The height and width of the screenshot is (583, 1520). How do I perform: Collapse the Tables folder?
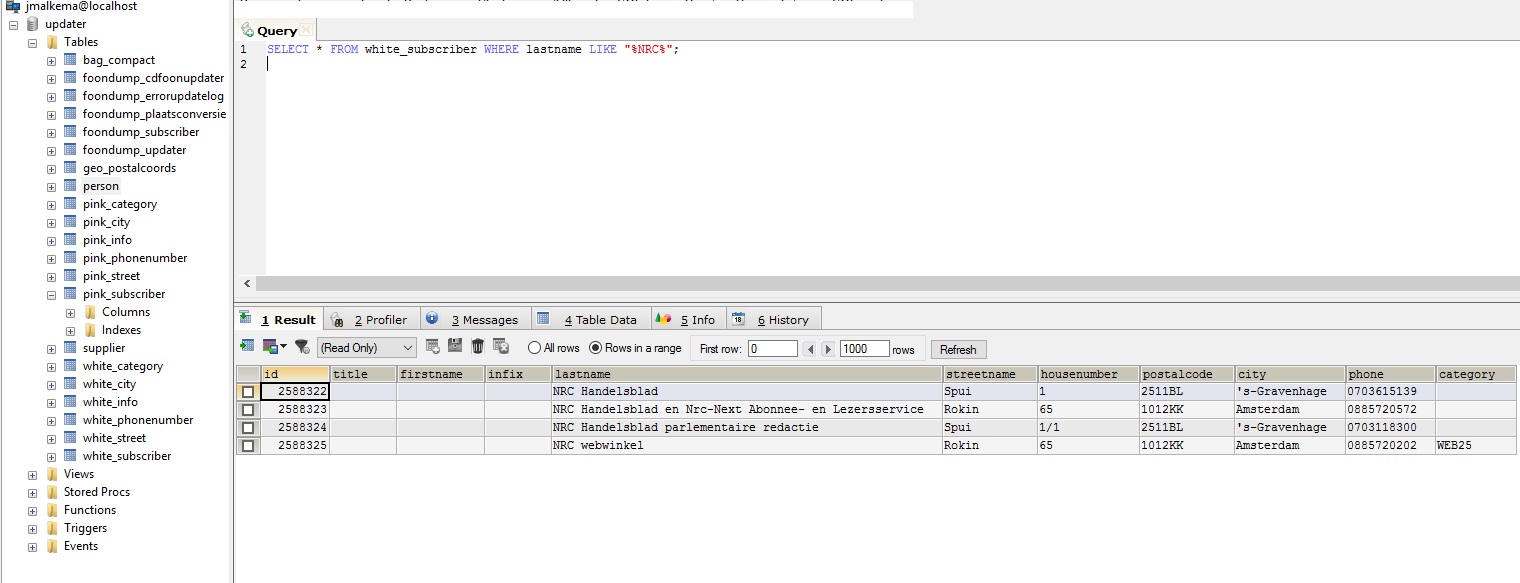[32, 42]
